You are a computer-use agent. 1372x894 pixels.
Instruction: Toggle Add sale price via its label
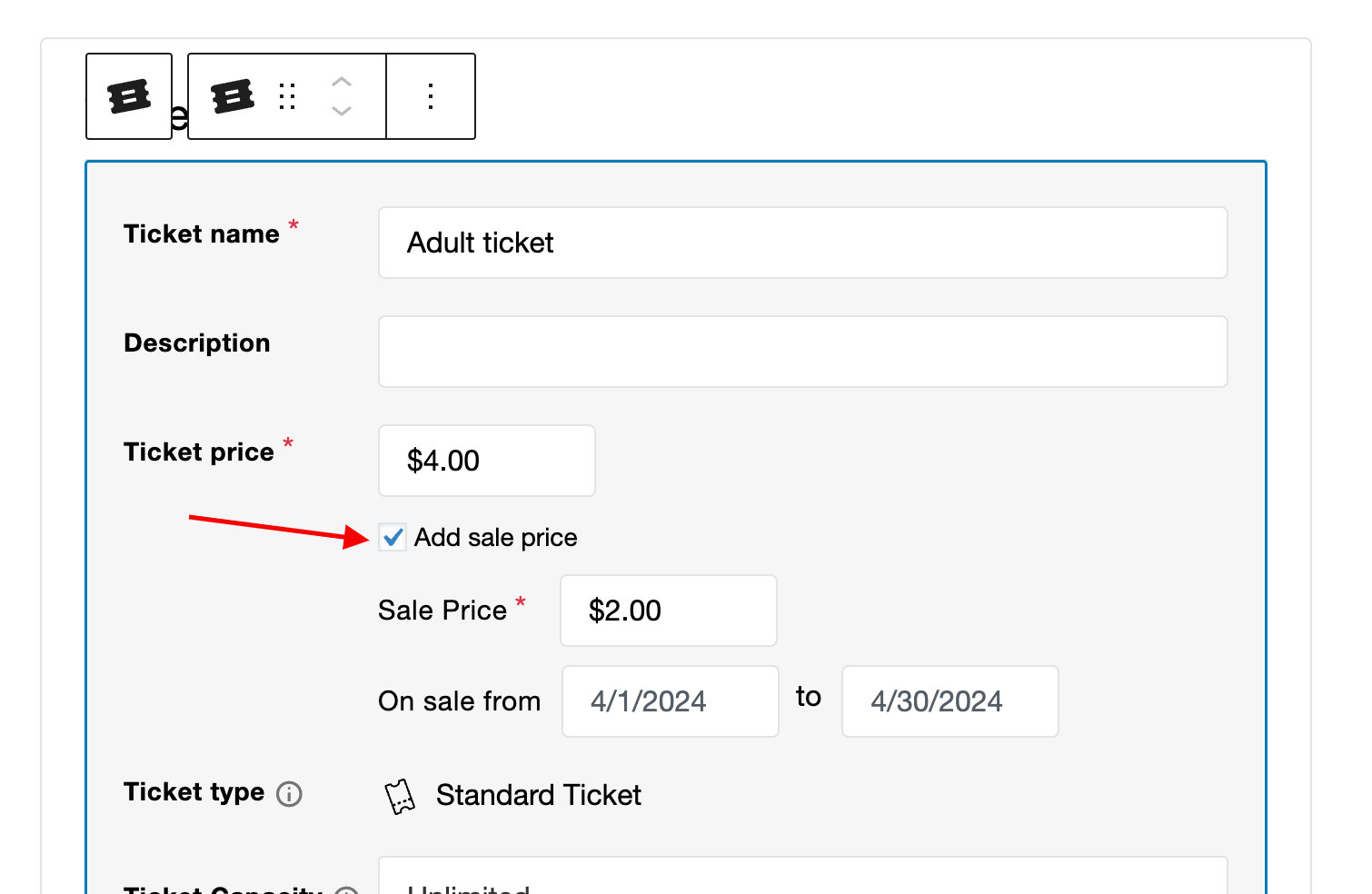pyautogui.click(x=496, y=537)
